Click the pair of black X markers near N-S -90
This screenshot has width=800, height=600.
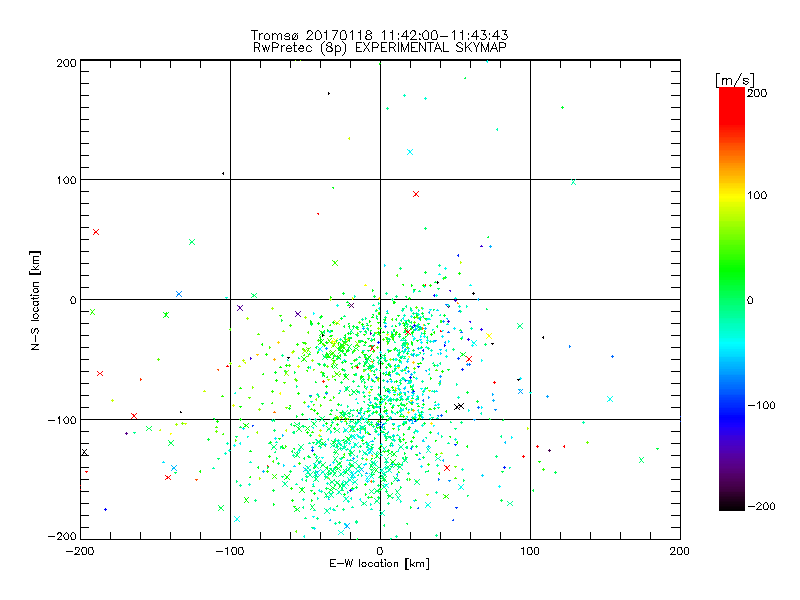tap(459, 406)
